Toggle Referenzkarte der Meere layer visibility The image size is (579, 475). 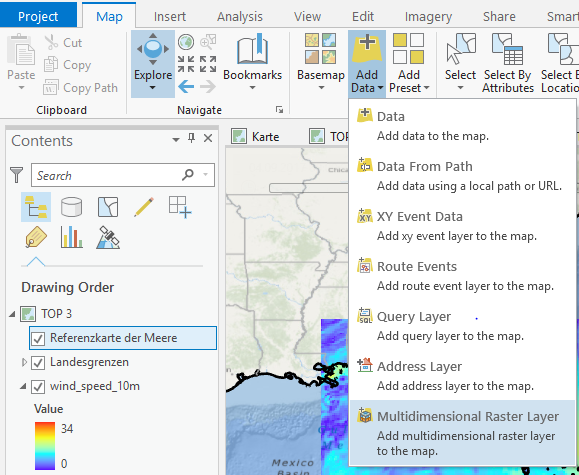[38, 338]
